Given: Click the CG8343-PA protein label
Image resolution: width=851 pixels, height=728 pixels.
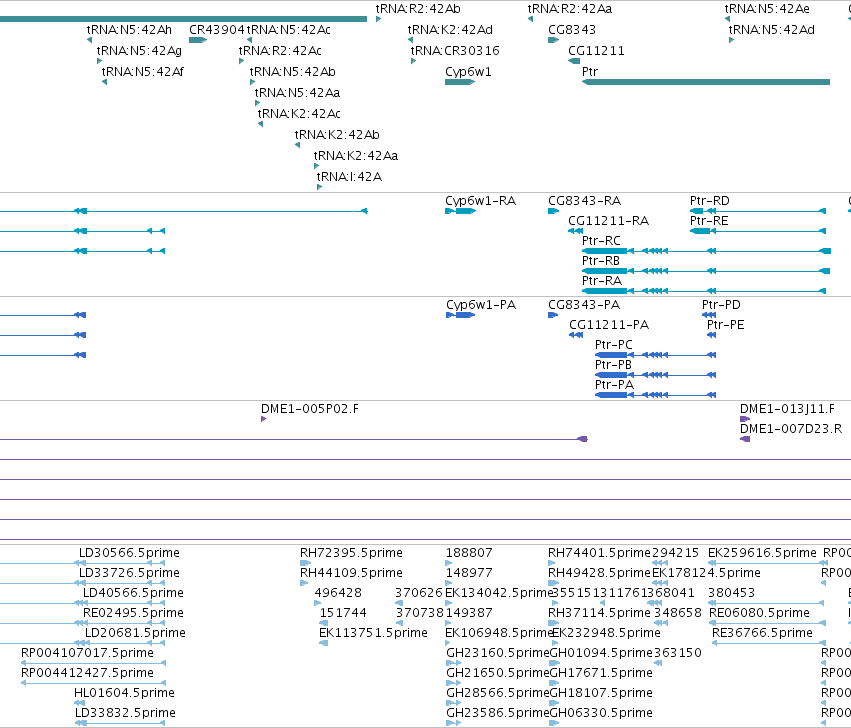Looking at the screenshot, I should 584,305.
